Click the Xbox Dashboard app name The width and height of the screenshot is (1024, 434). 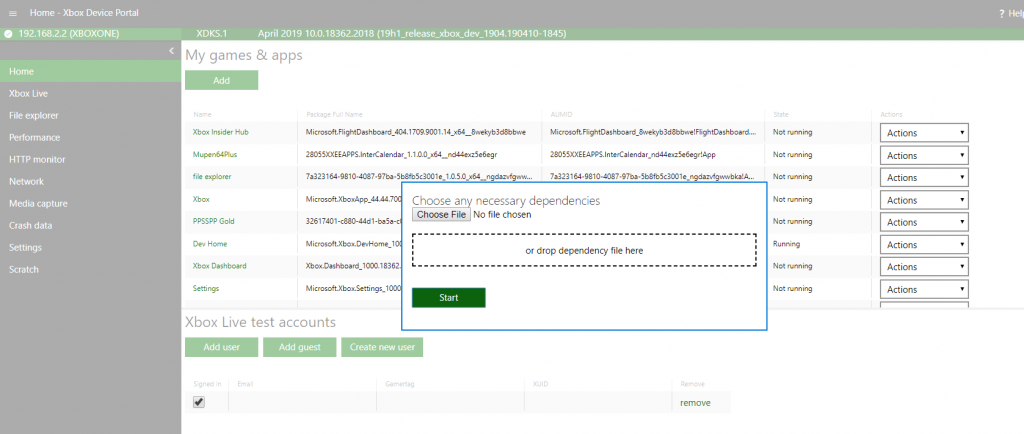tap(219, 266)
